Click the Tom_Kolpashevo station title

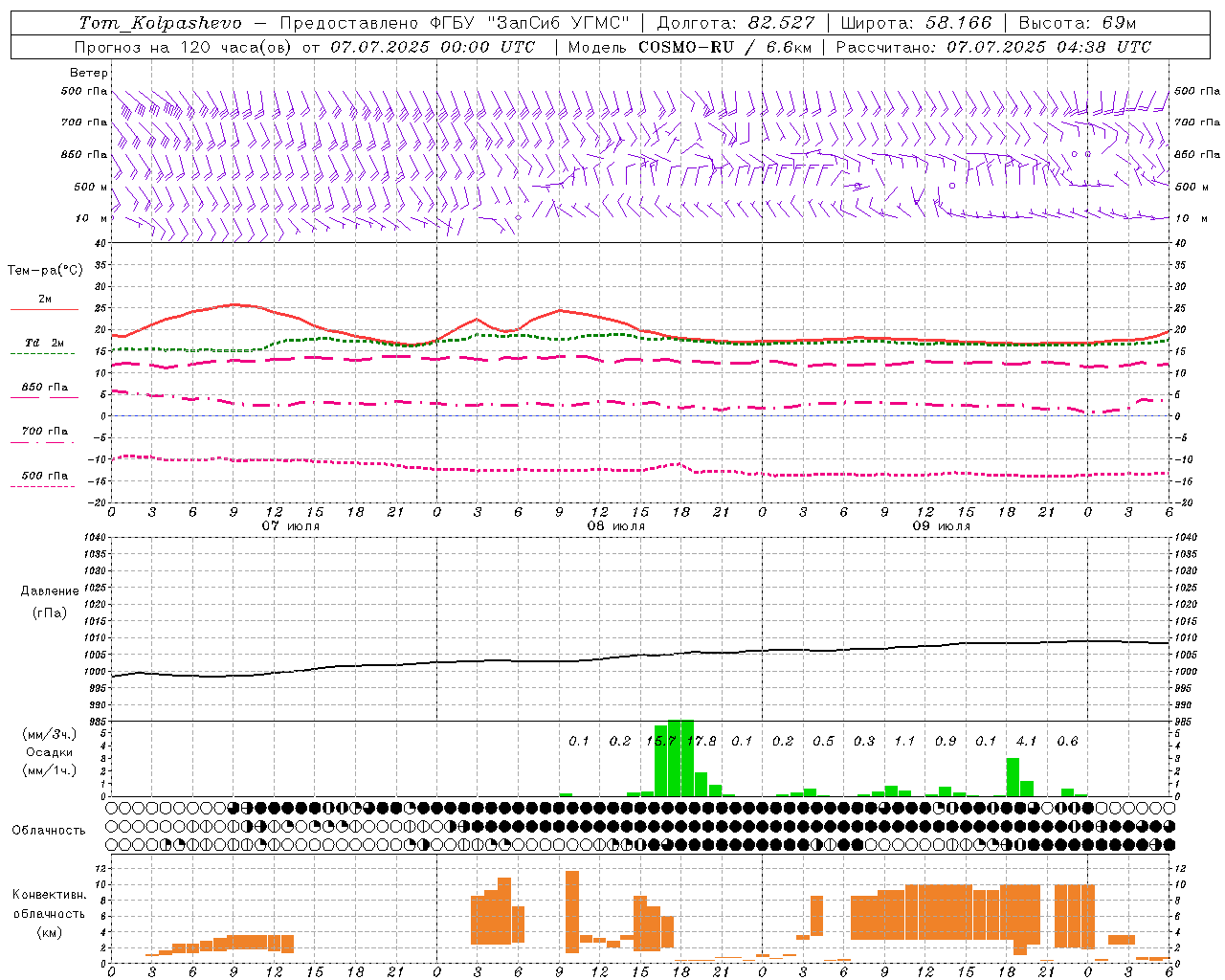[x=161, y=23]
